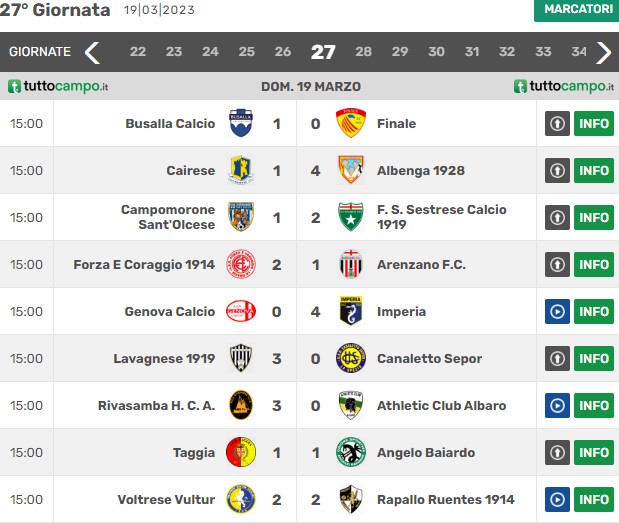Click the Busalla Calcio team crest
The height and width of the screenshot is (523, 619).
coord(241,123)
